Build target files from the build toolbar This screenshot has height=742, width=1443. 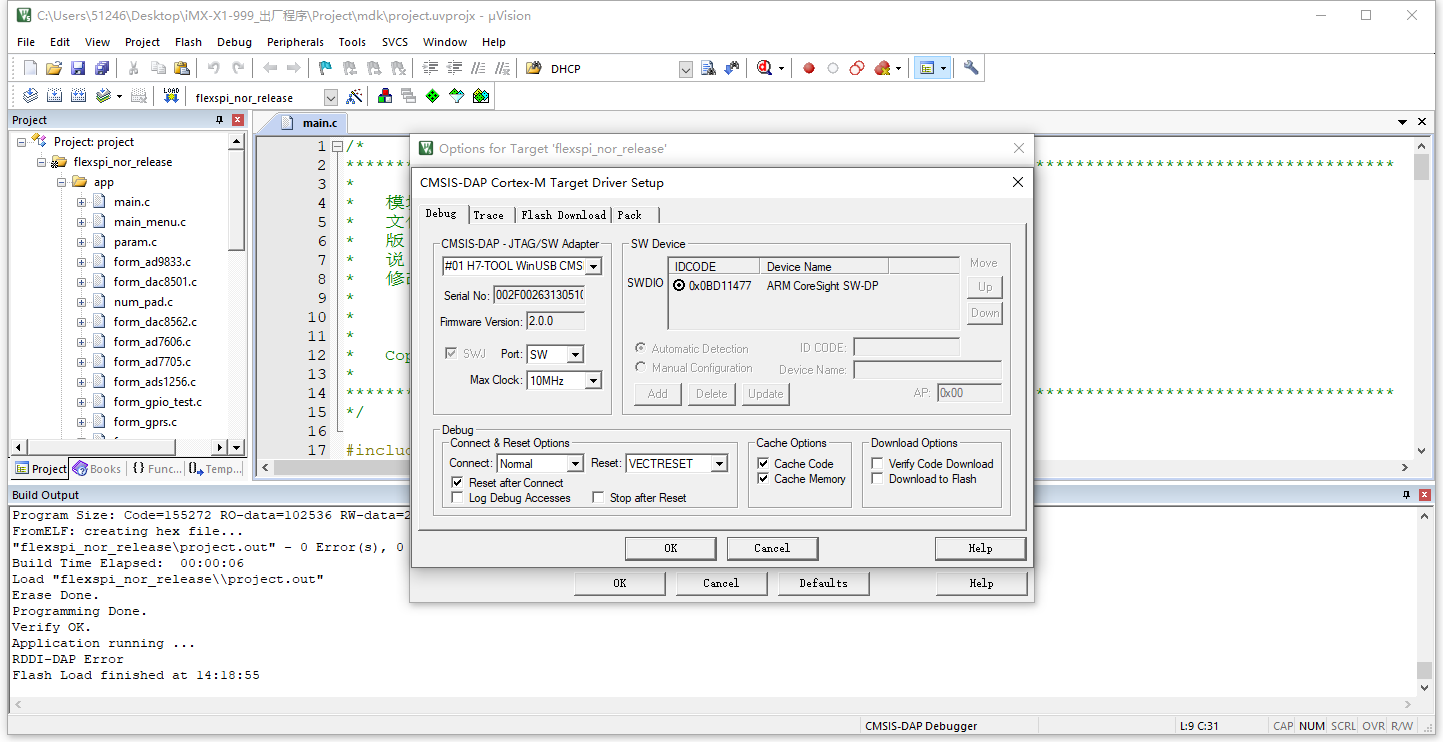point(54,96)
